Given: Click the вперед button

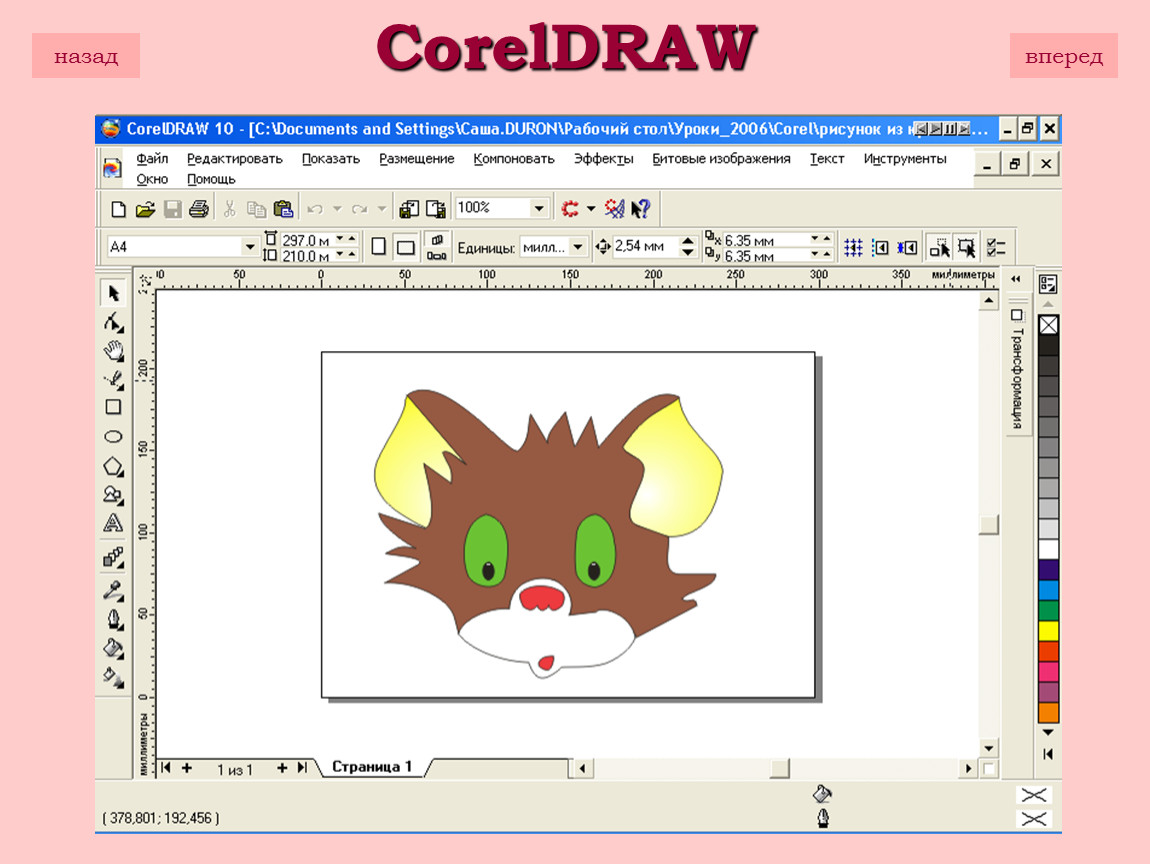Looking at the screenshot, I should [1063, 56].
